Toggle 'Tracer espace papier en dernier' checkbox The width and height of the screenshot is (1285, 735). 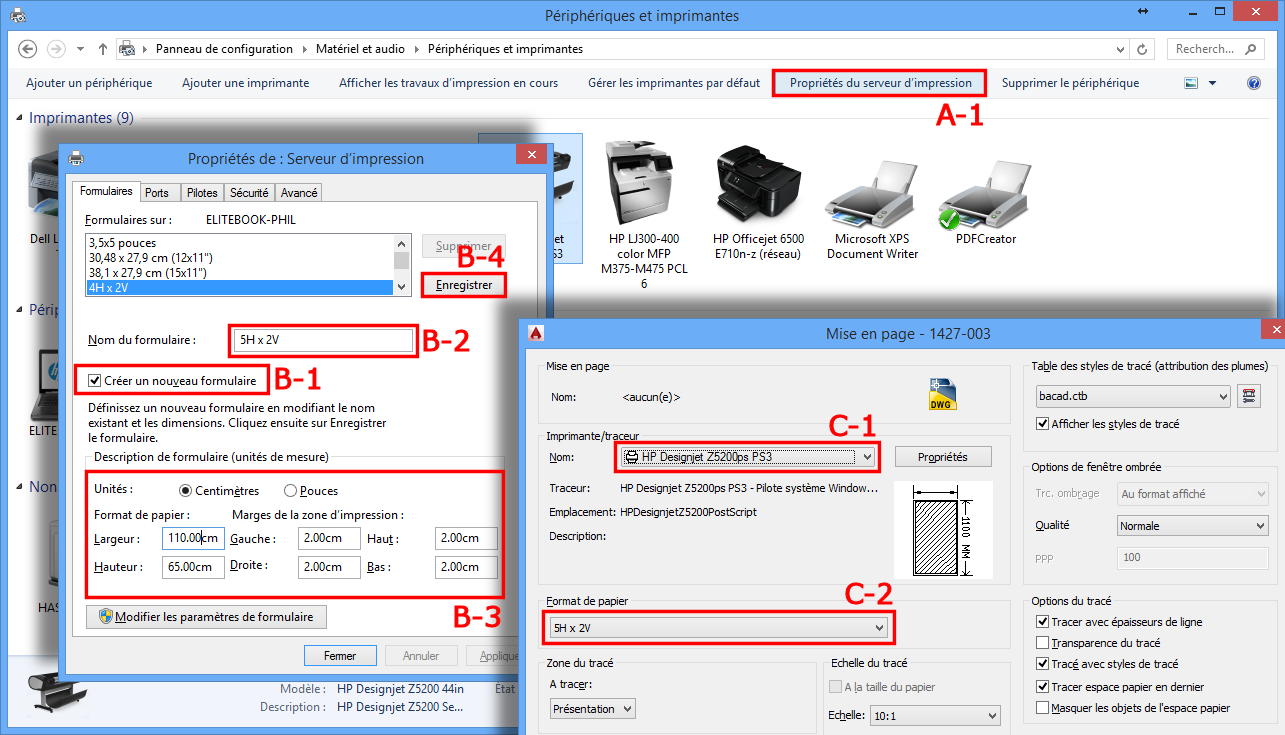click(1044, 687)
